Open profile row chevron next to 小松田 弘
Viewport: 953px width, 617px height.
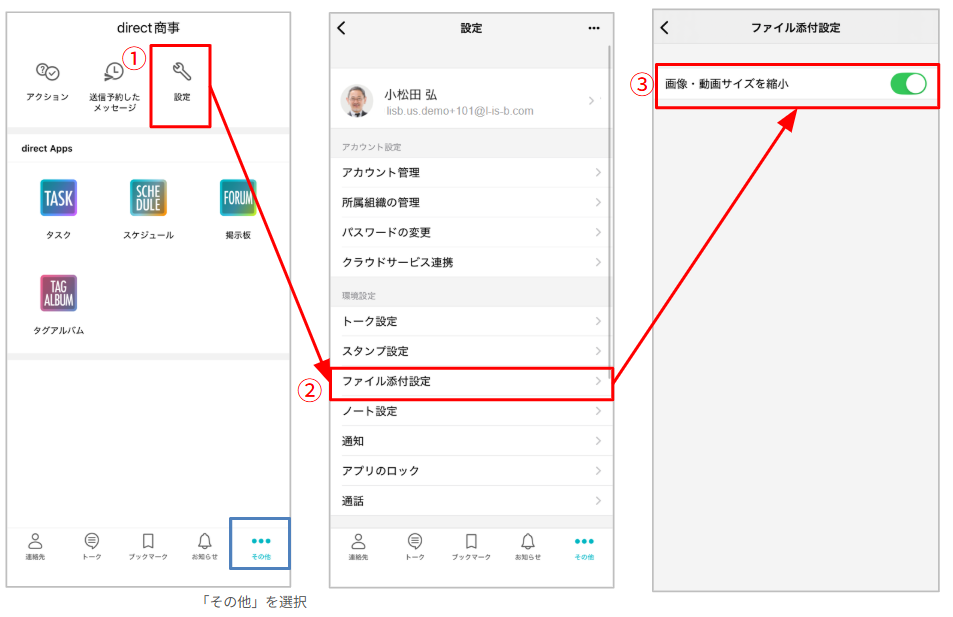(591, 100)
